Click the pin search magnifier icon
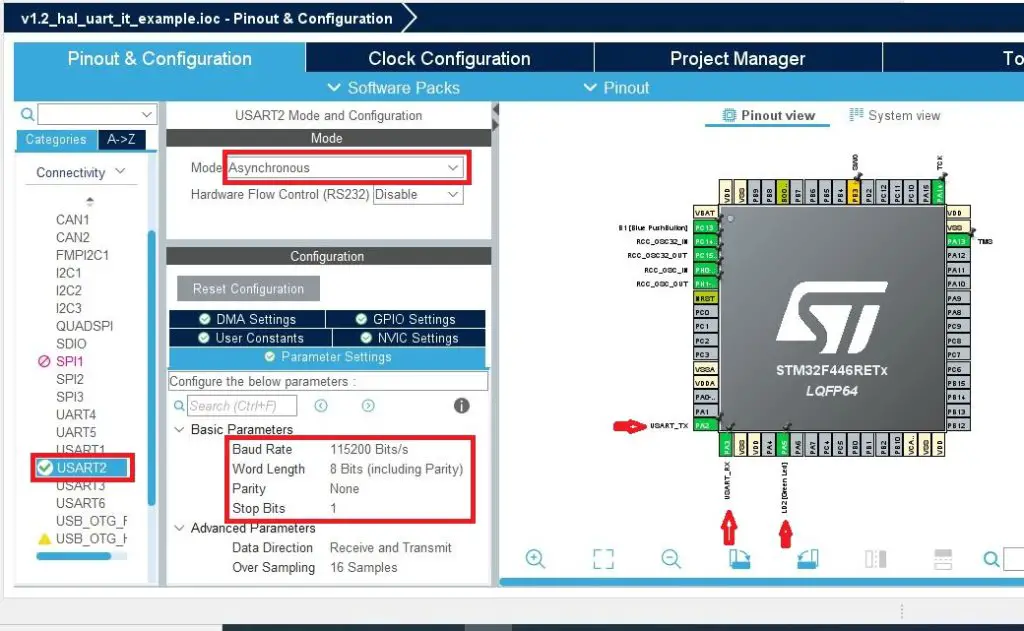This screenshot has width=1024, height=631. click(x=991, y=559)
